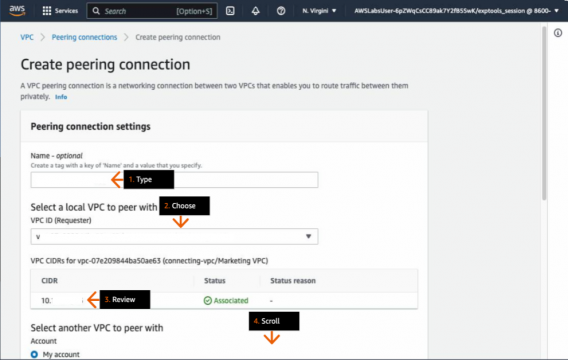Expand the VPC ID (Requester) dropdown
The height and width of the screenshot is (360, 568).
coord(174,236)
